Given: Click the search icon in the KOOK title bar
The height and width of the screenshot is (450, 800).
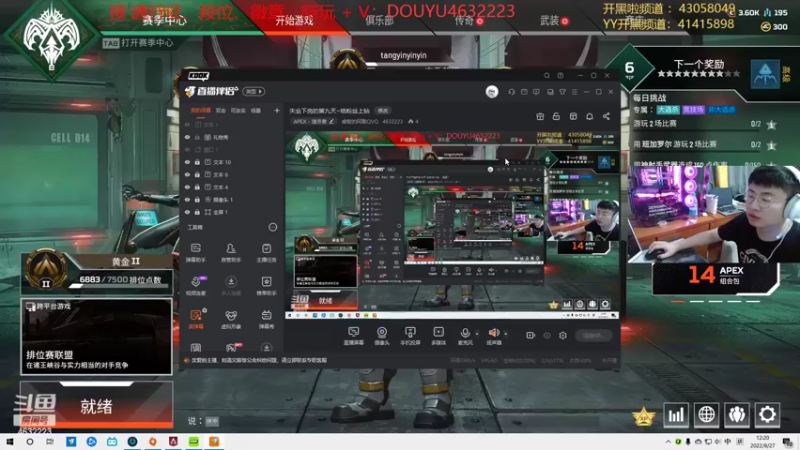Looking at the screenshot, I should 546,76.
